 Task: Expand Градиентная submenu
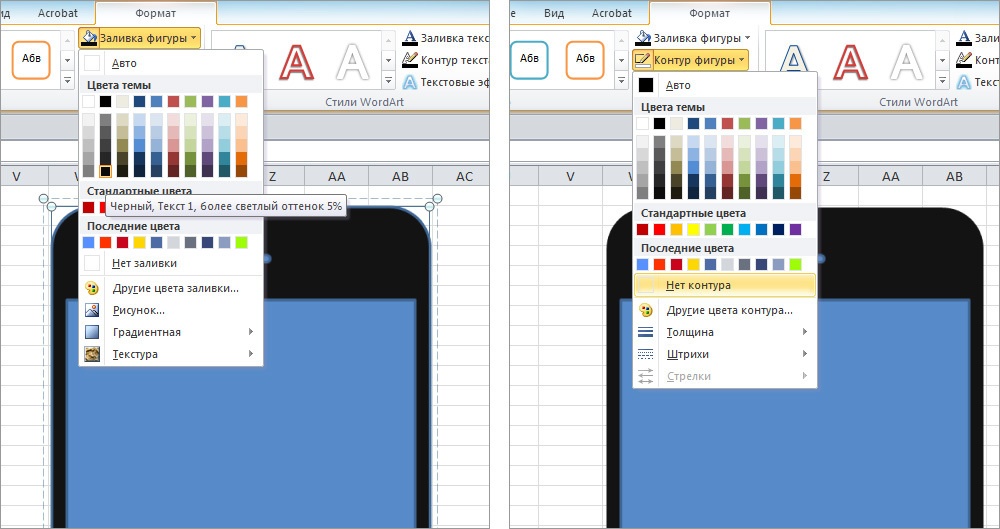171,332
